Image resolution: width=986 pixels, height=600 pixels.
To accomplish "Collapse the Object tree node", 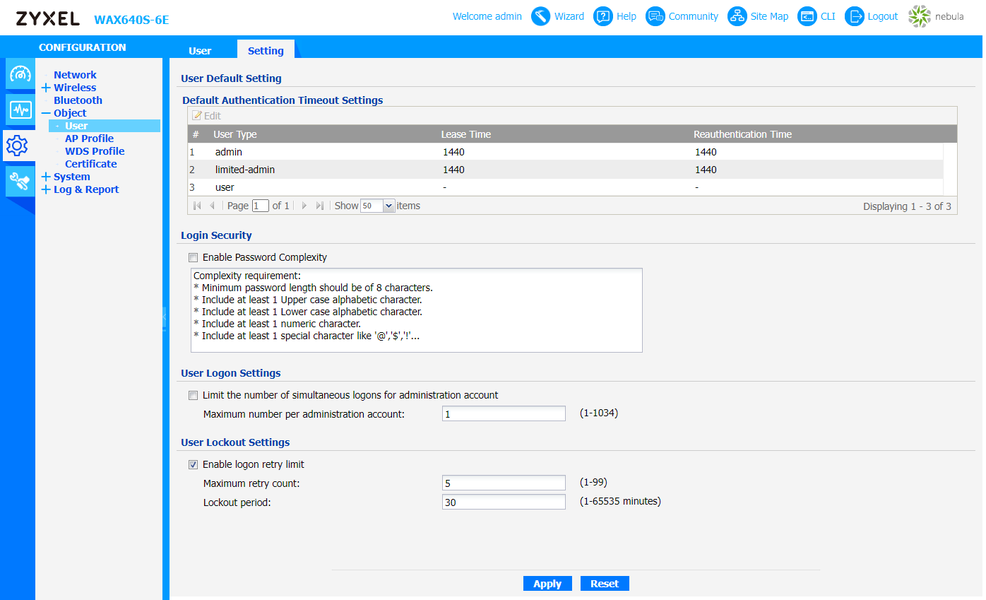I will click(x=46, y=113).
